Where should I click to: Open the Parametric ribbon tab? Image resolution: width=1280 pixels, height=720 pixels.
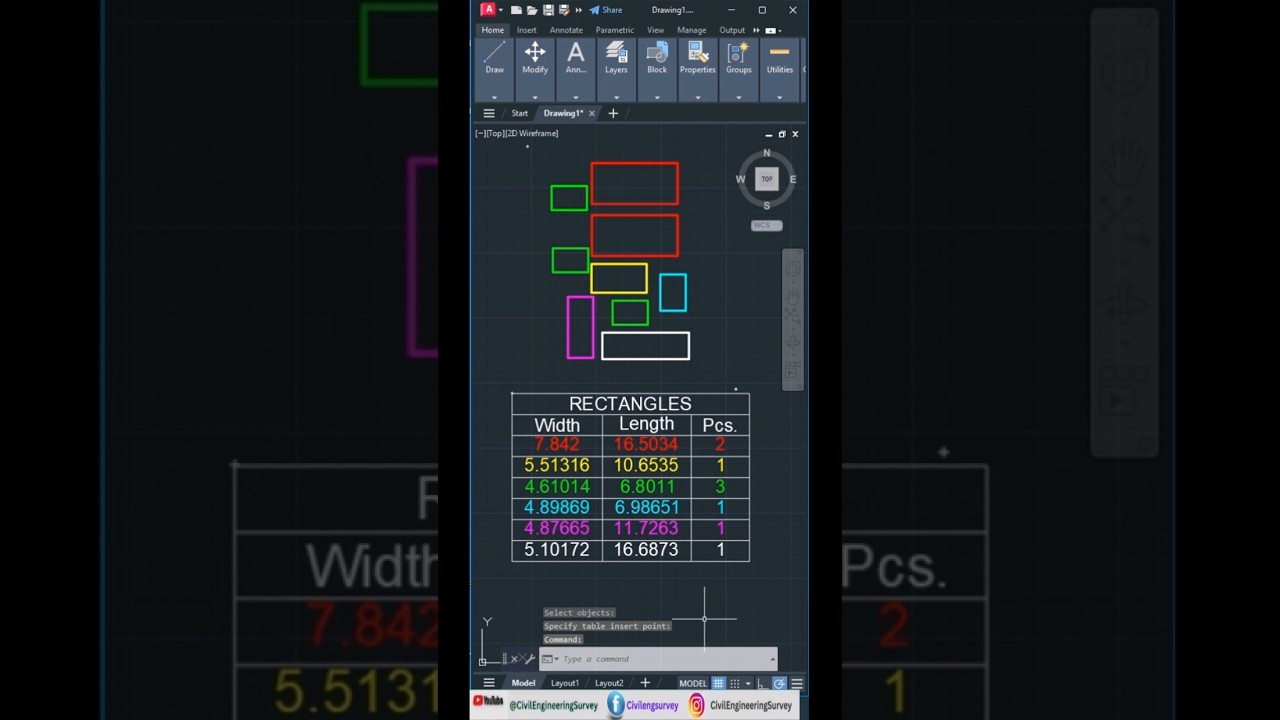point(615,30)
